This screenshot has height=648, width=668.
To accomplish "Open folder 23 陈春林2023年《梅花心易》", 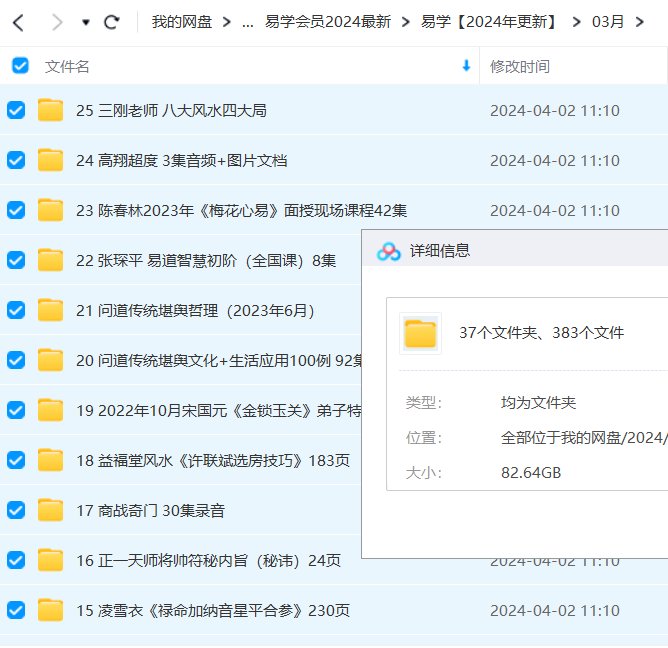I will (x=252, y=210).
